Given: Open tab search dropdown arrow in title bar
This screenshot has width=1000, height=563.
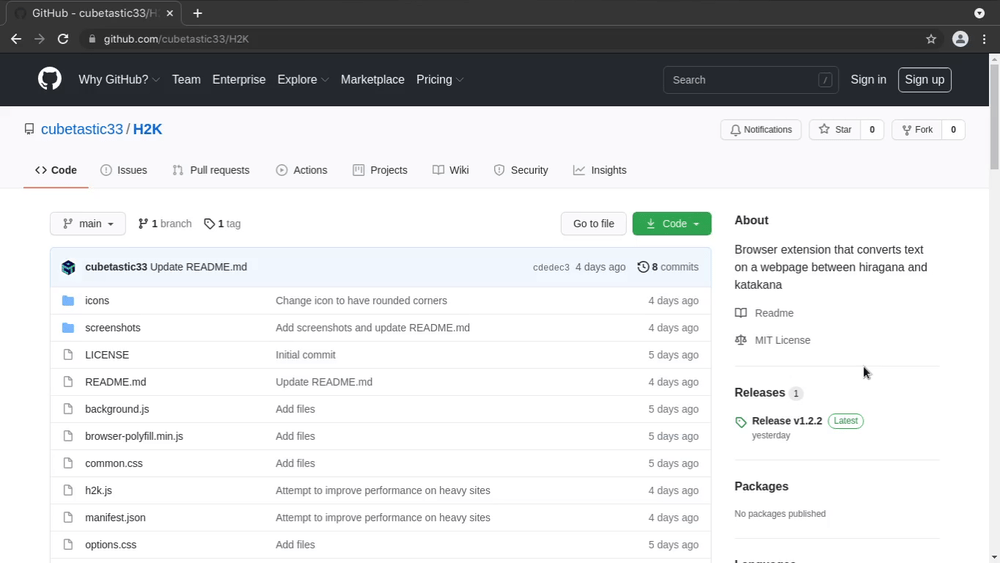Looking at the screenshot, I should click(979, 13).
